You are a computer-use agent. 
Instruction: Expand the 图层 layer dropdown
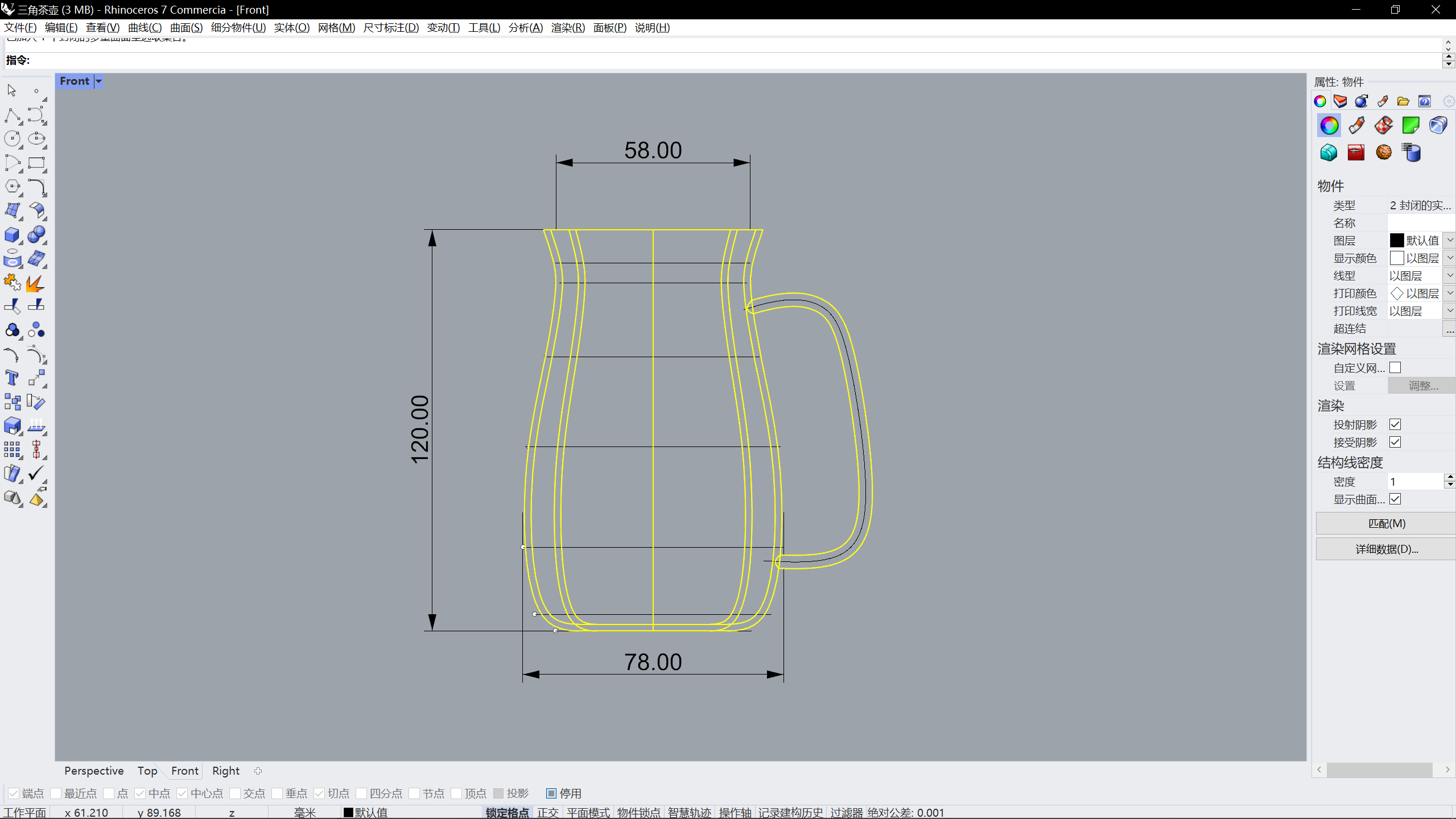[x=1450, y=241]
